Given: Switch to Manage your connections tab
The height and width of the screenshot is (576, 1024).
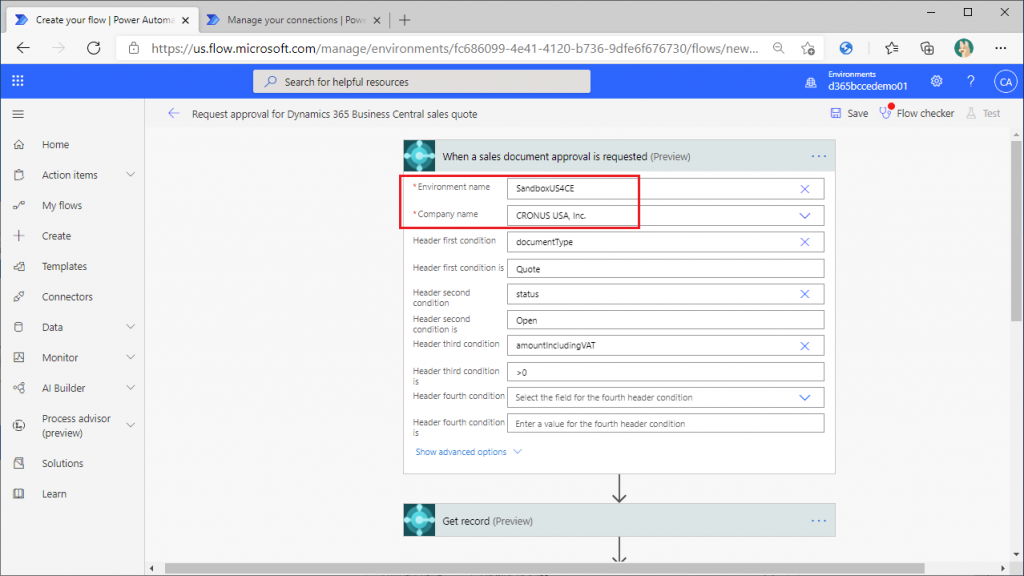Looking at the screenshot, I should (x=295, y=20).
